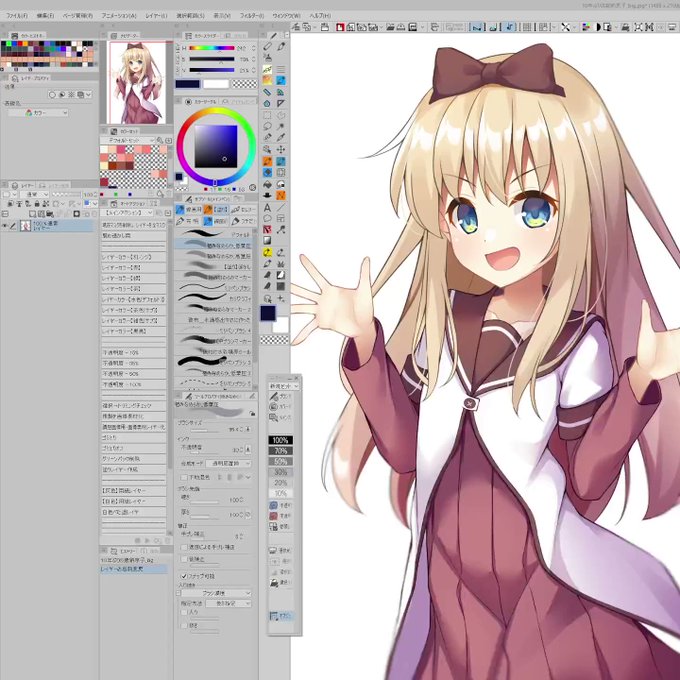This screenshot has width=680, height=680.
Task: Select the Eraser tool in the toolbox
Action: click(x=267, y=46)
